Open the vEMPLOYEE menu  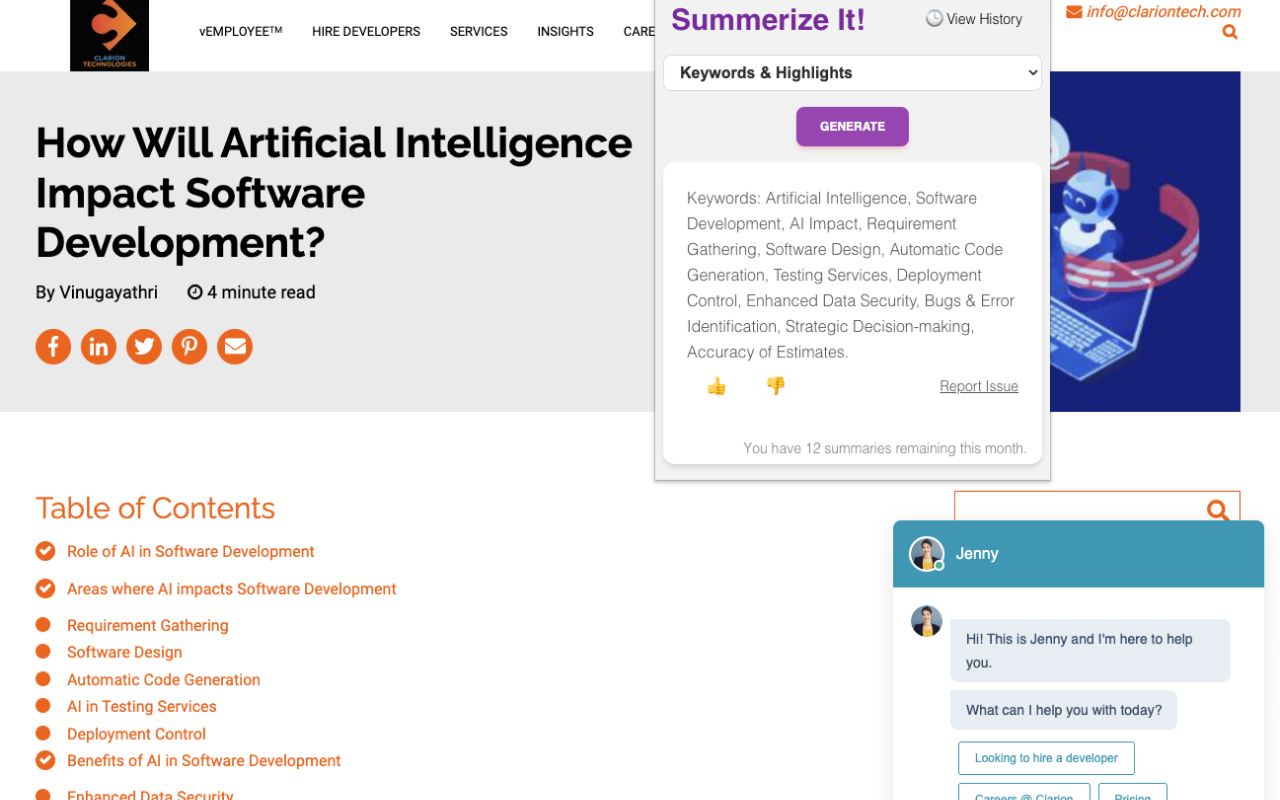241,32
